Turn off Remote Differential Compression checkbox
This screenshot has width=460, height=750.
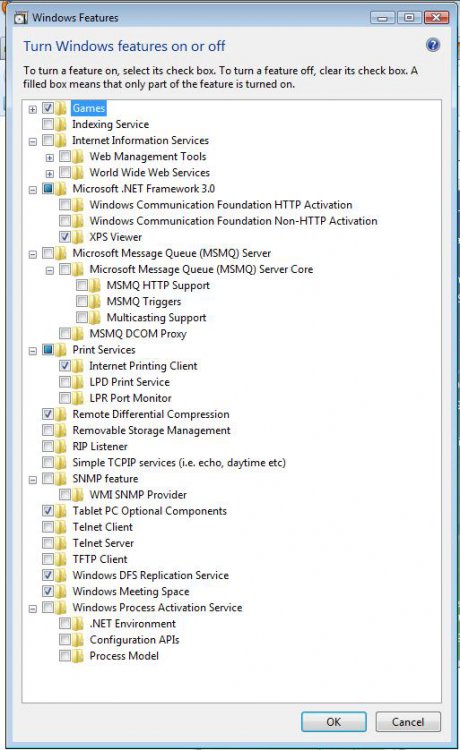pyautogui.click(x=48, y=414)
